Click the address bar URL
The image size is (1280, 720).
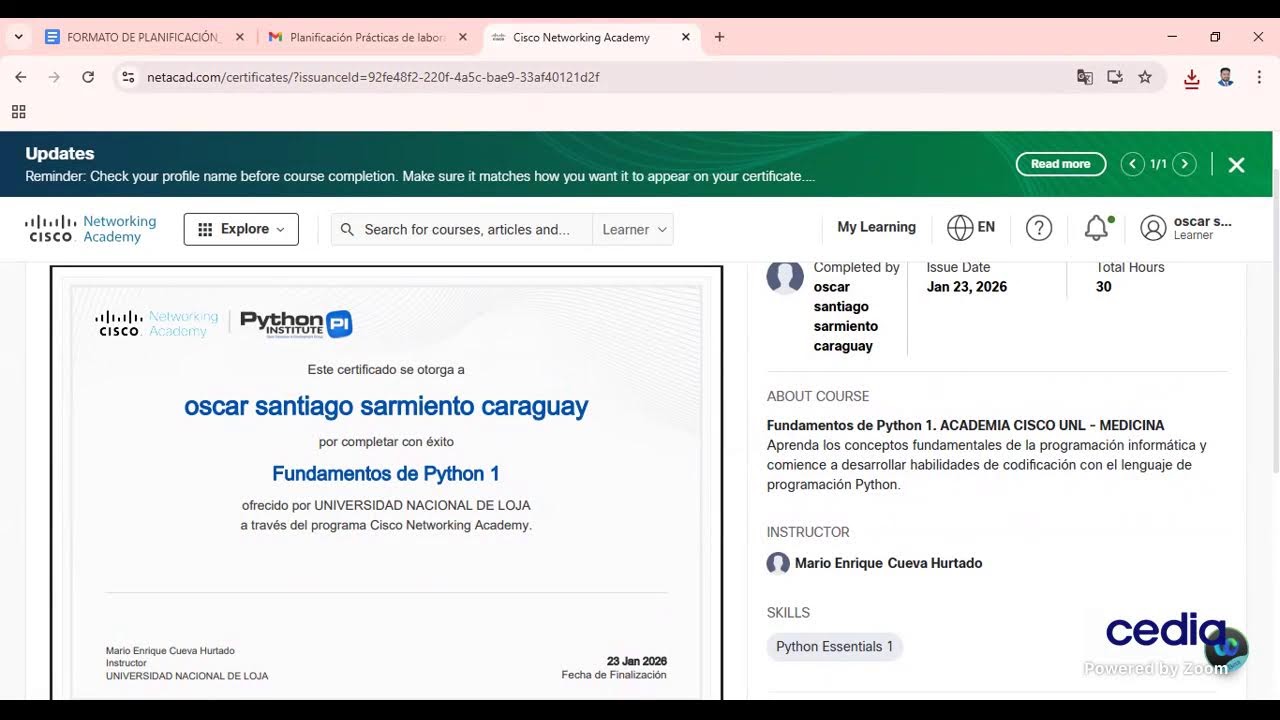click(373, 77)
